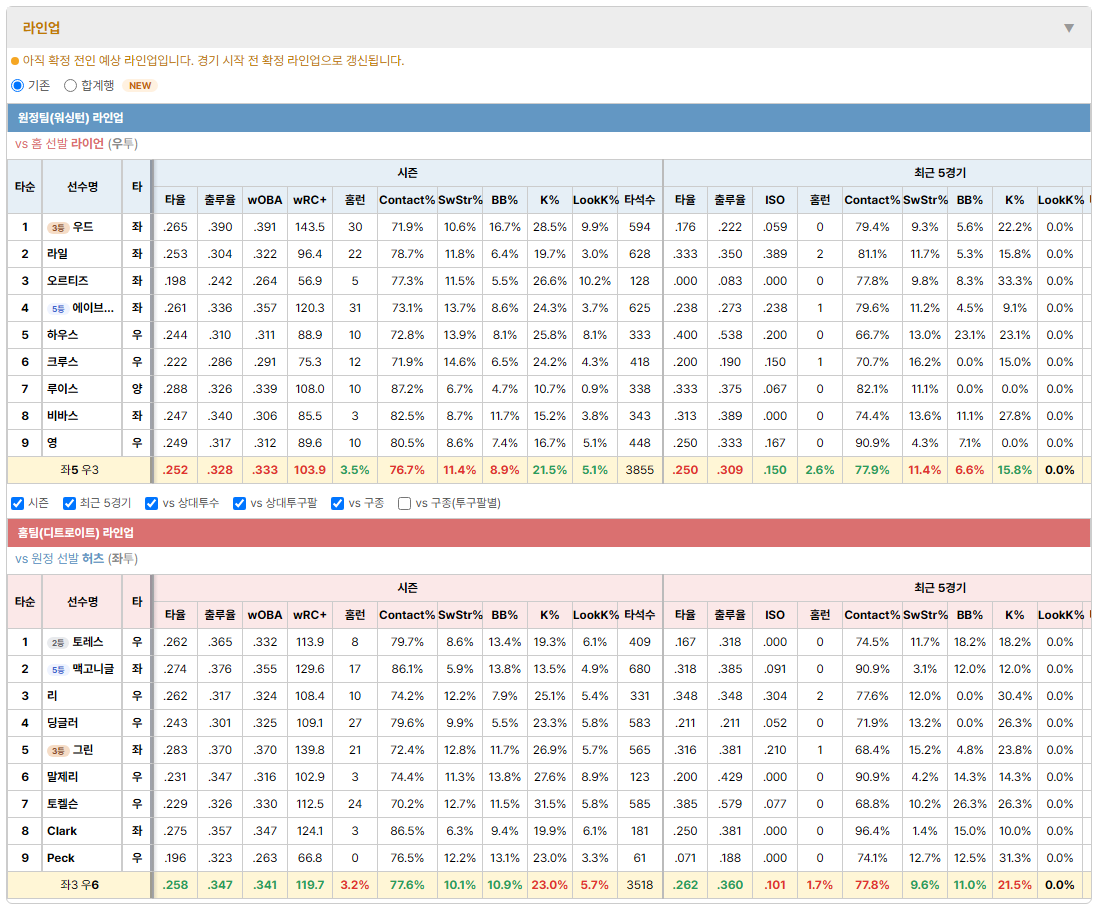Image resolution: width=1098 pixels, height=910 pixels.
Task: Click the 좌3 우6 summary cell
Action: 80,886
